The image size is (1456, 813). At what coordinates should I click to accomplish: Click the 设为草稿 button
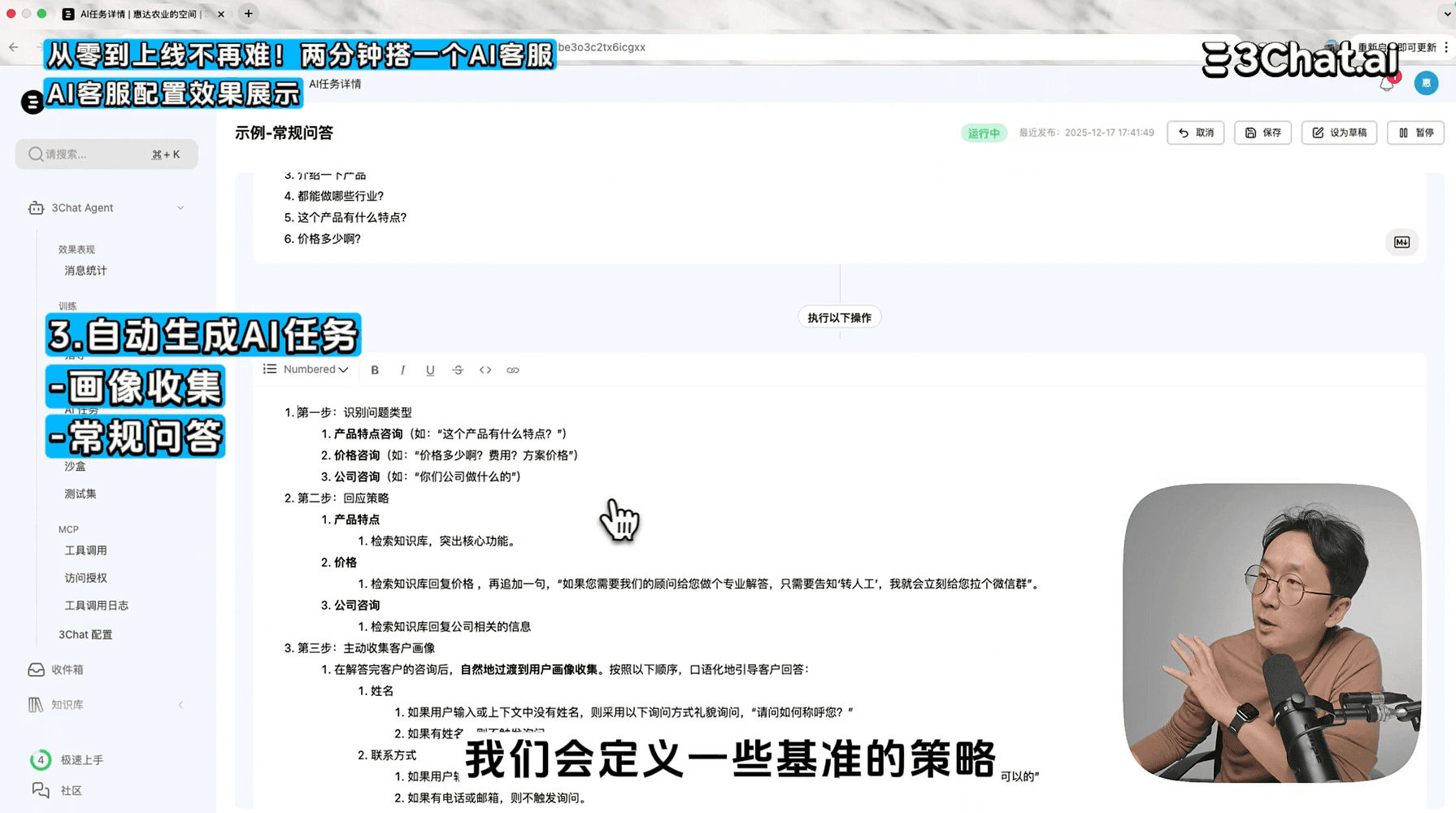(x=1339, y=133)
